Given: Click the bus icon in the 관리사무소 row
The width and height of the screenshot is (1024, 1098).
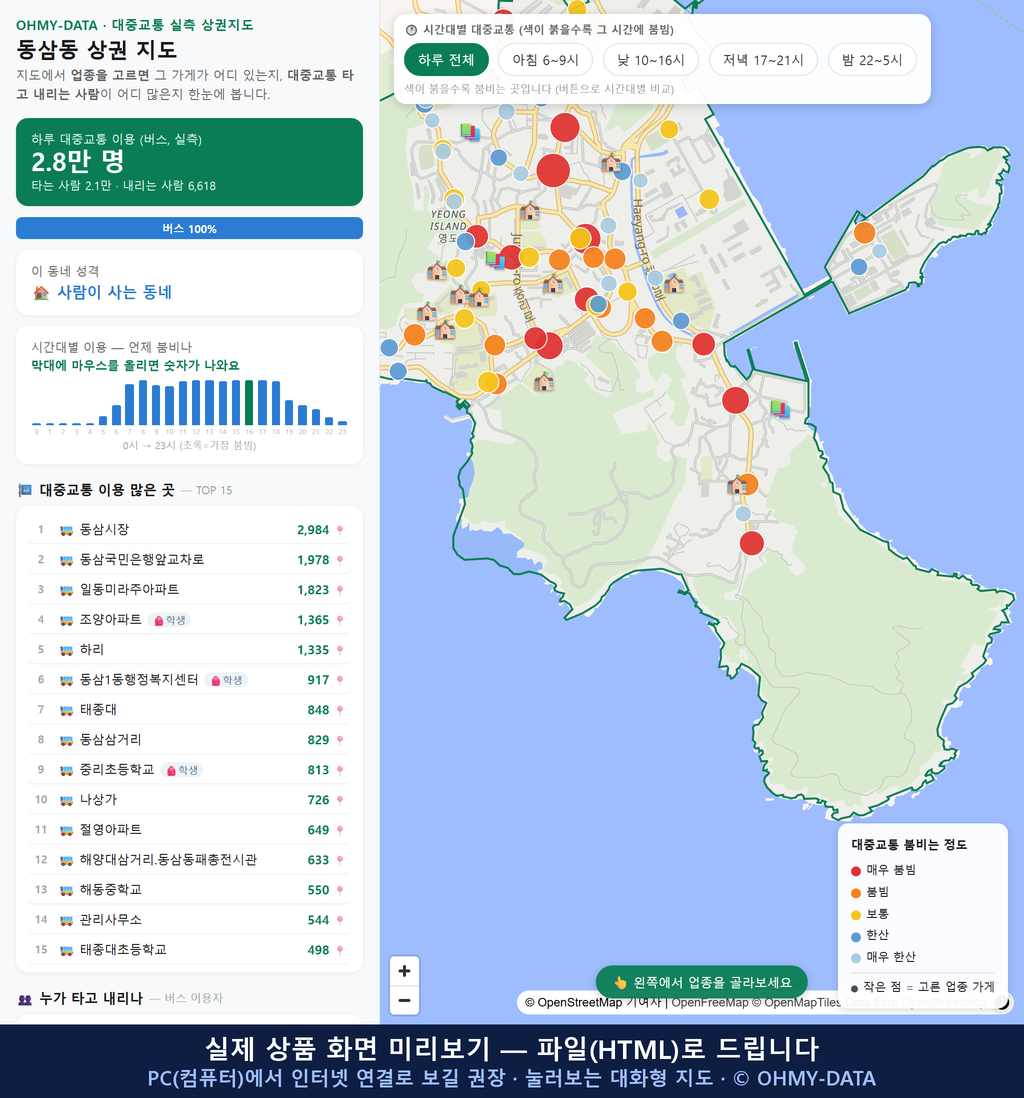Looking at the screenshot, I should coord(67,920).
